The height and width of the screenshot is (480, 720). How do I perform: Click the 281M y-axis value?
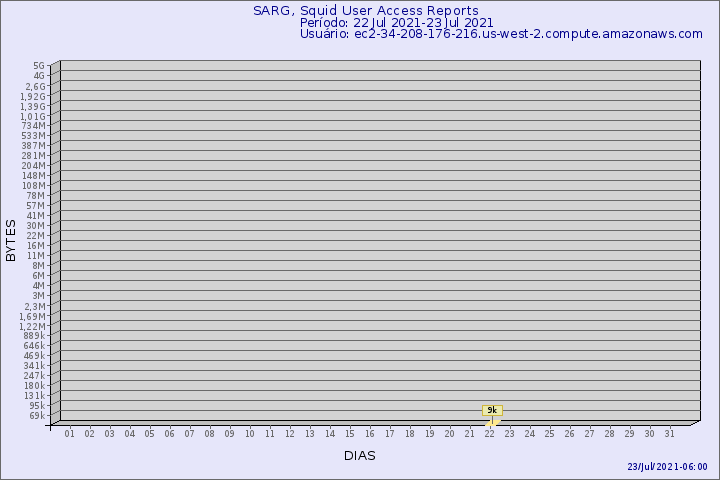click(x=34, y=156)
